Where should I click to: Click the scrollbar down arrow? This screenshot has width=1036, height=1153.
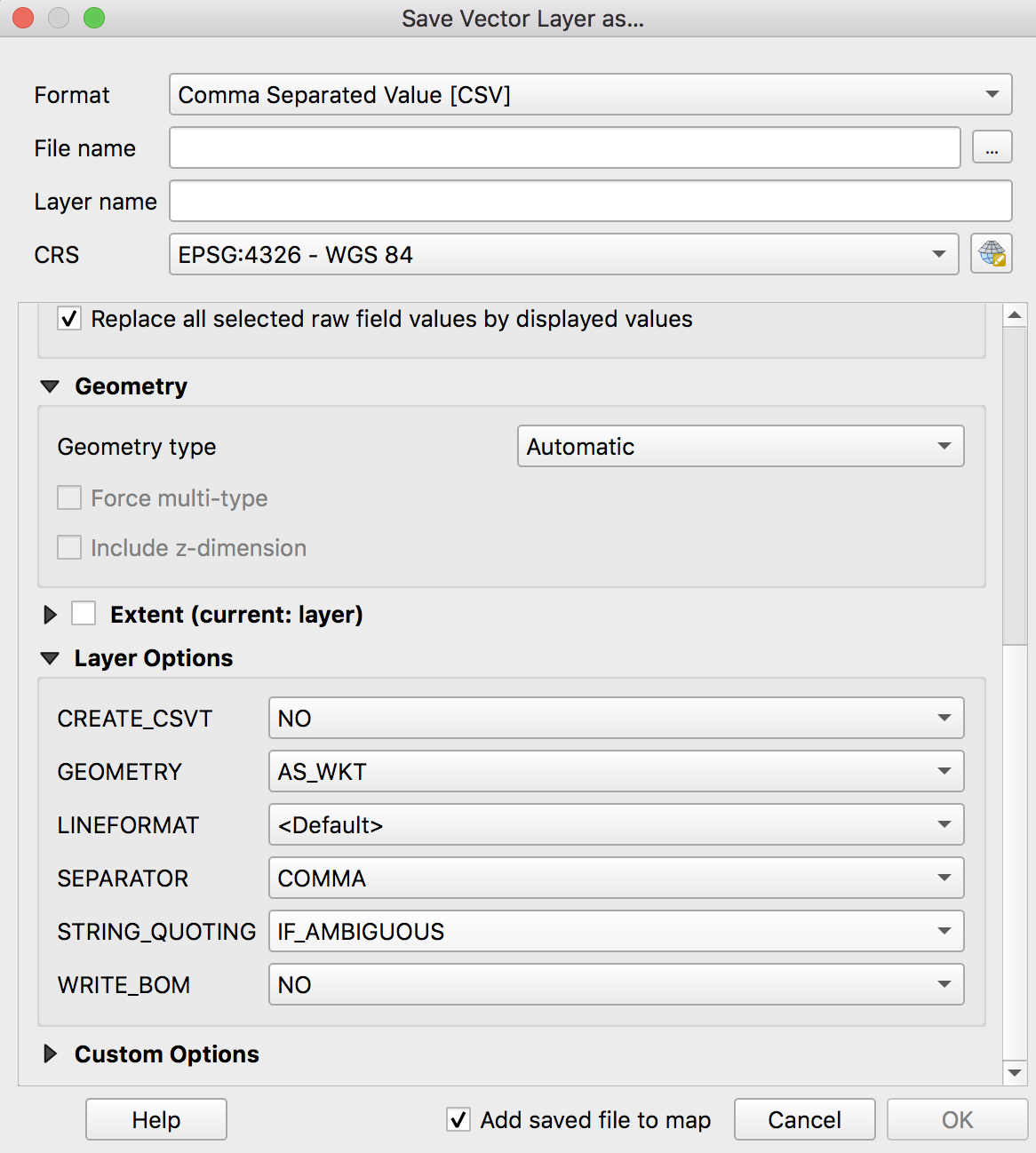pyautogui.click(x=1015, y=1073)
